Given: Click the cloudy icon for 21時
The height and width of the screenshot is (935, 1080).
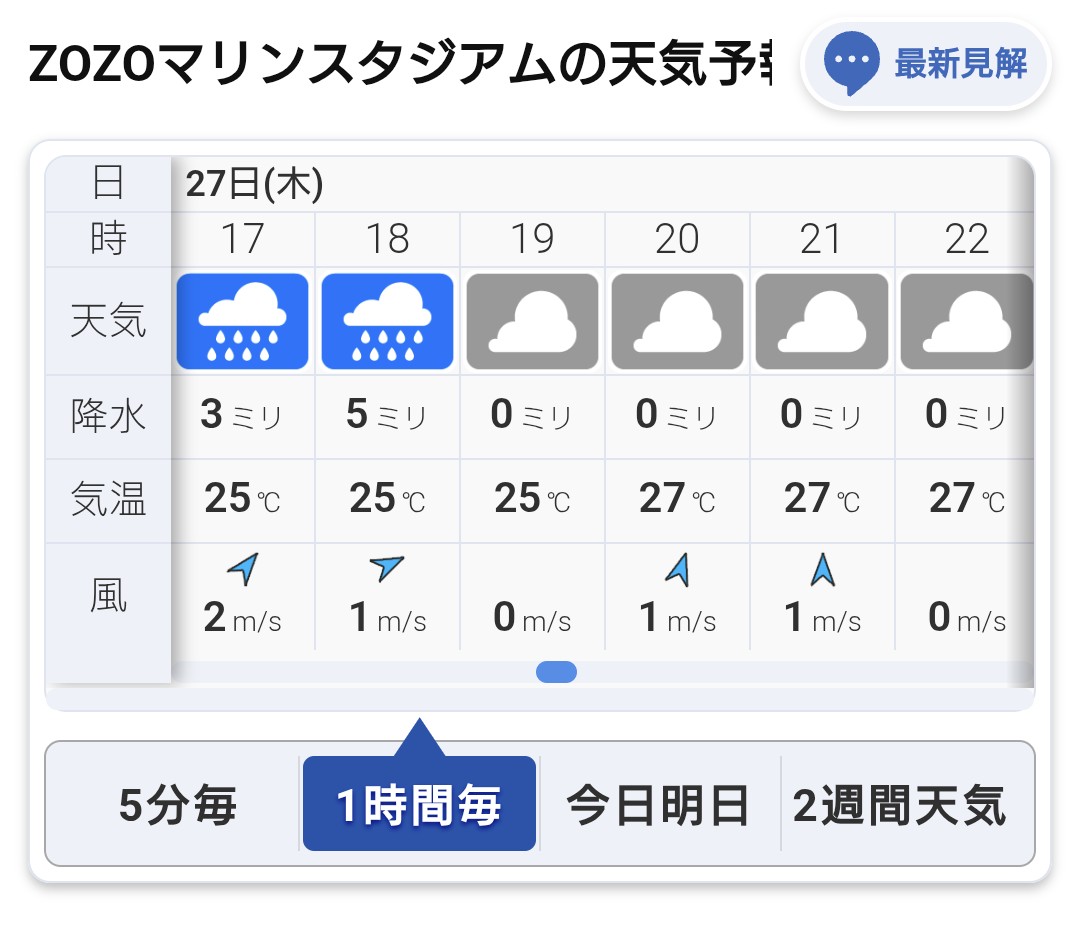Looking at the screenshot, I should tap(822, 321).
